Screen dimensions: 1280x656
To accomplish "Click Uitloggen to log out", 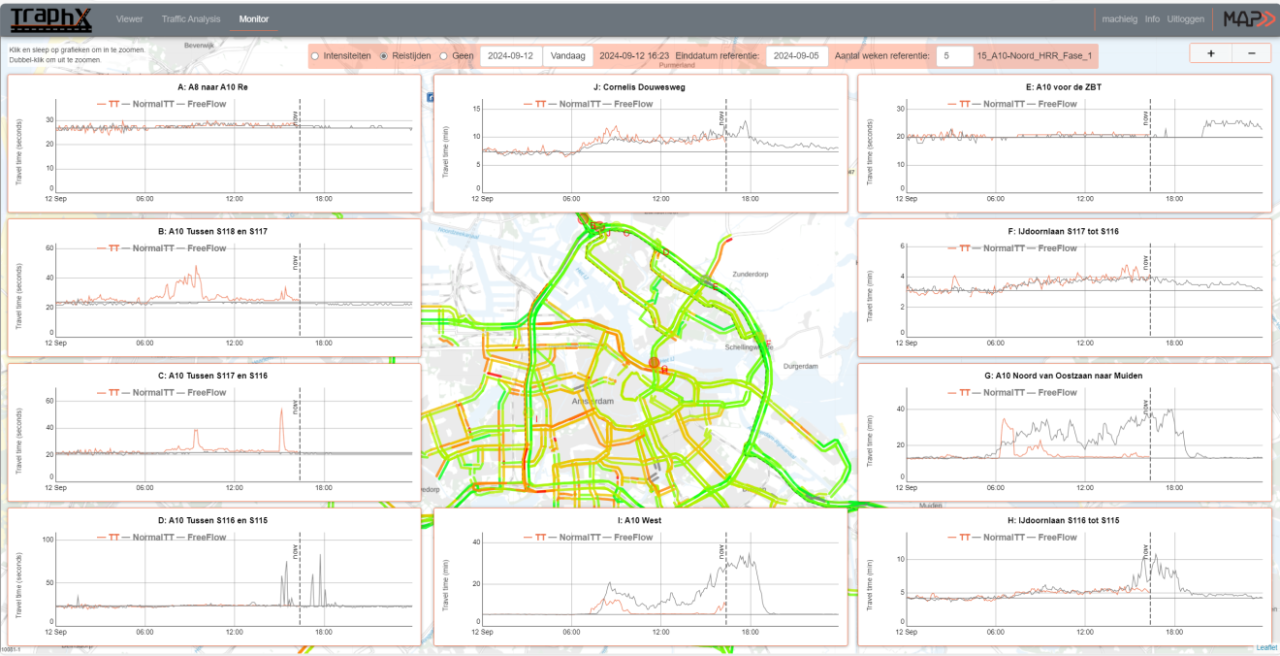I will [x=1186, y=18].
